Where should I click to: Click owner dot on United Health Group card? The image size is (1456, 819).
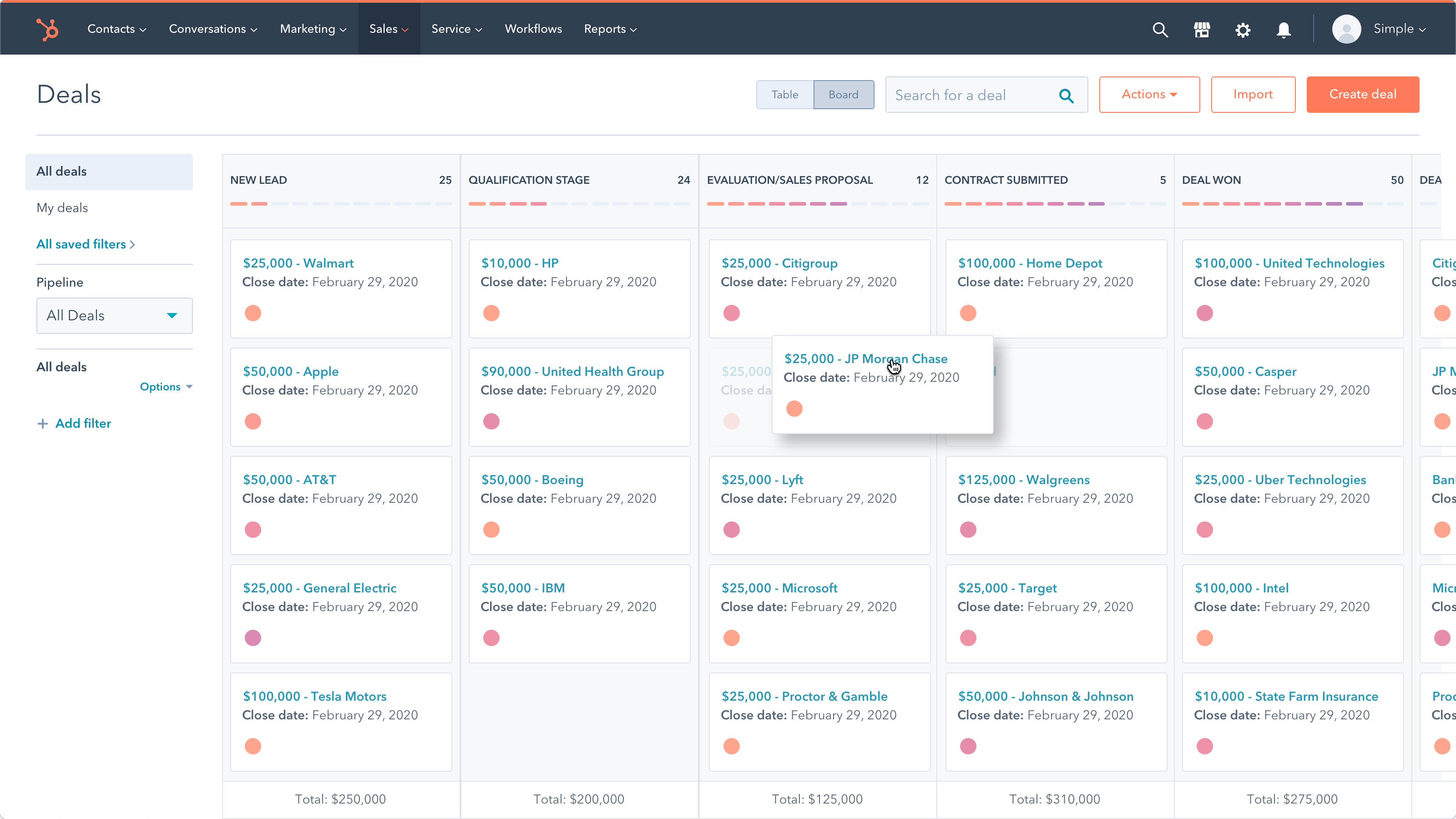(x=491, y=421)
